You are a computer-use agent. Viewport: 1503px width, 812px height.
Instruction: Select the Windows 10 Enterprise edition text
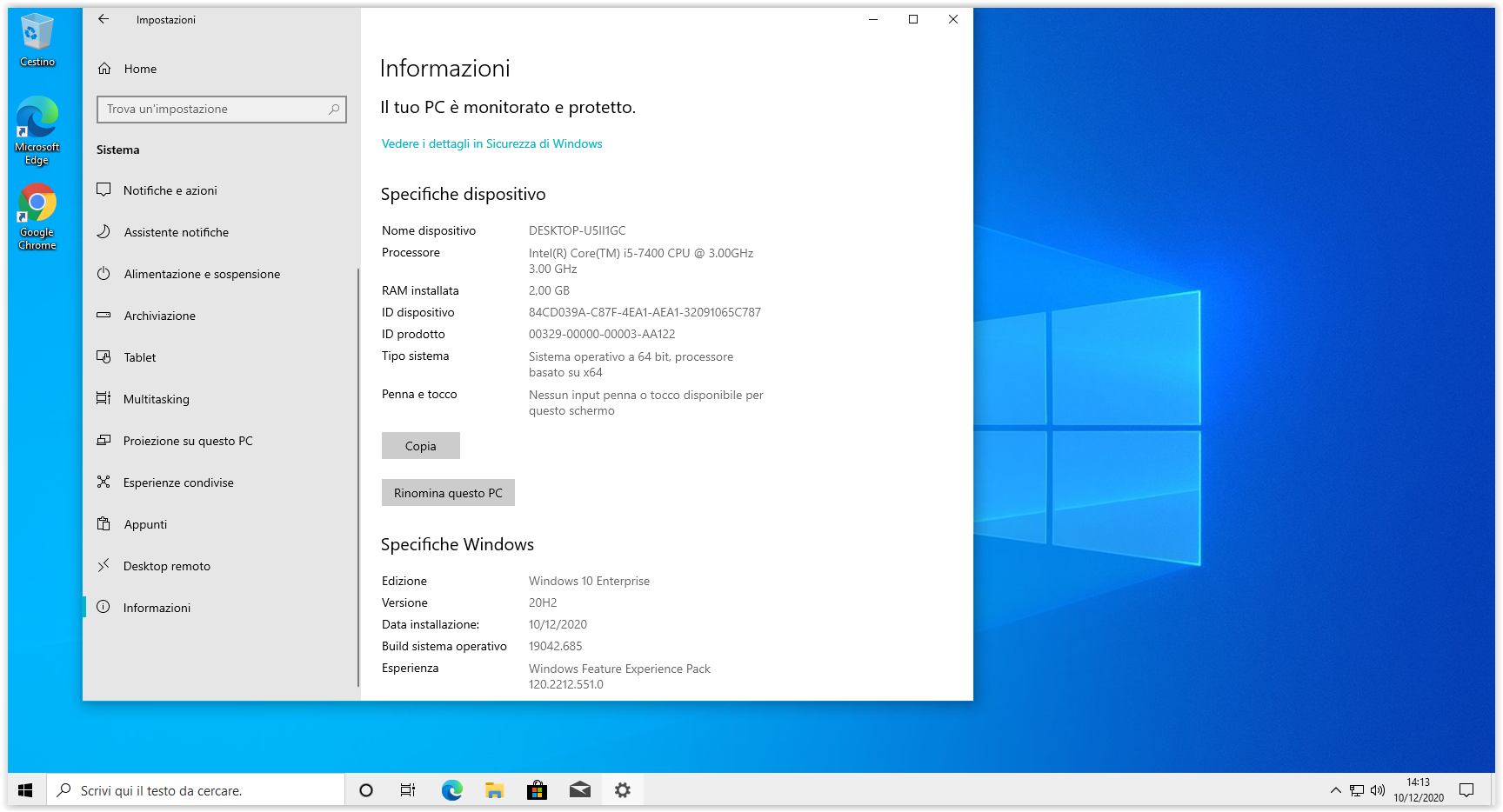pyautogui.click(x=589, y=581)
